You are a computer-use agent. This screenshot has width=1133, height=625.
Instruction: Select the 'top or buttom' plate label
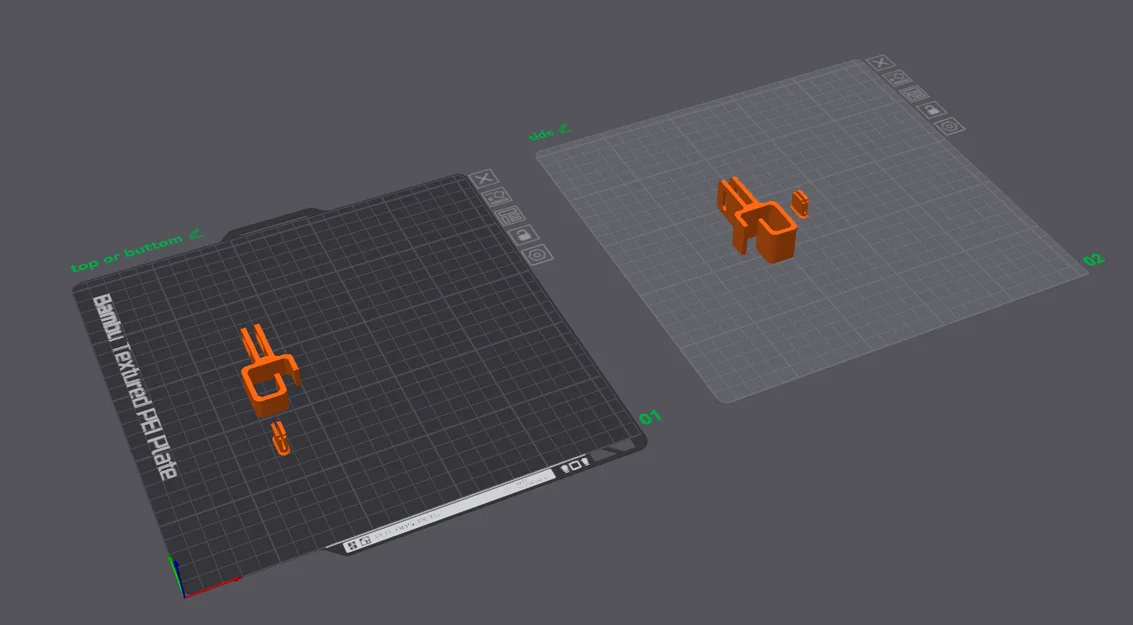click(x=126, y=254)
